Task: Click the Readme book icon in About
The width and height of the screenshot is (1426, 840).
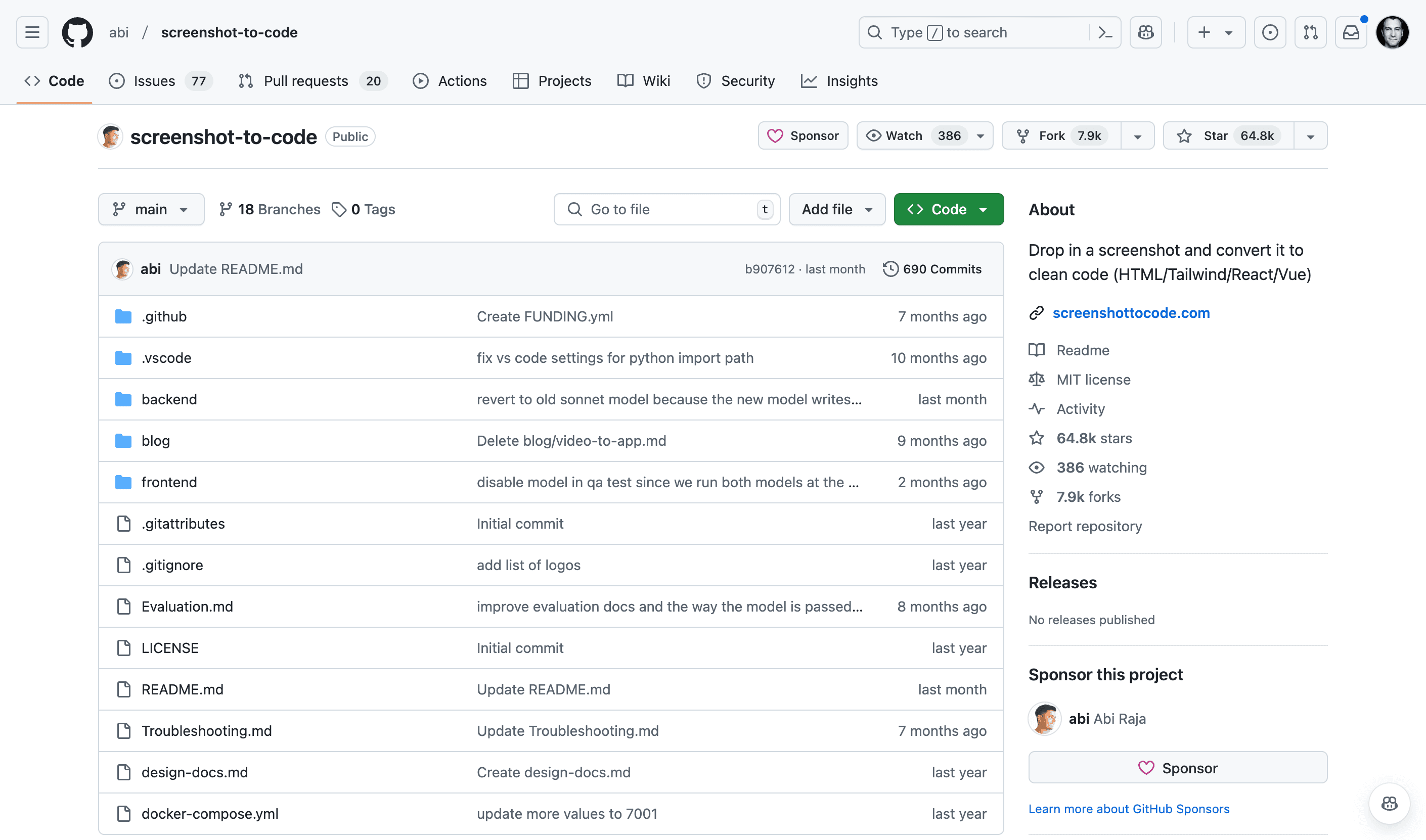Action: [1036, 350]
